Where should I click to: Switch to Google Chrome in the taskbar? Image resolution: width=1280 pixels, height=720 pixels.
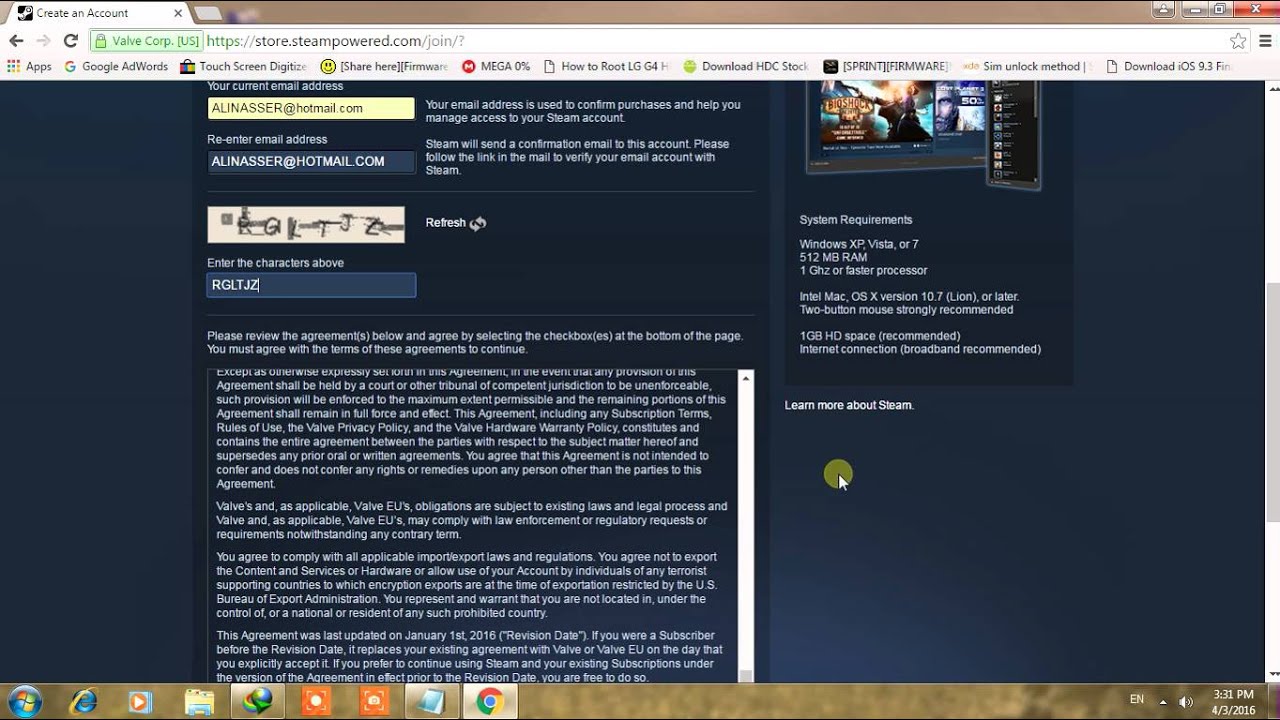click(x=489, y=702)
